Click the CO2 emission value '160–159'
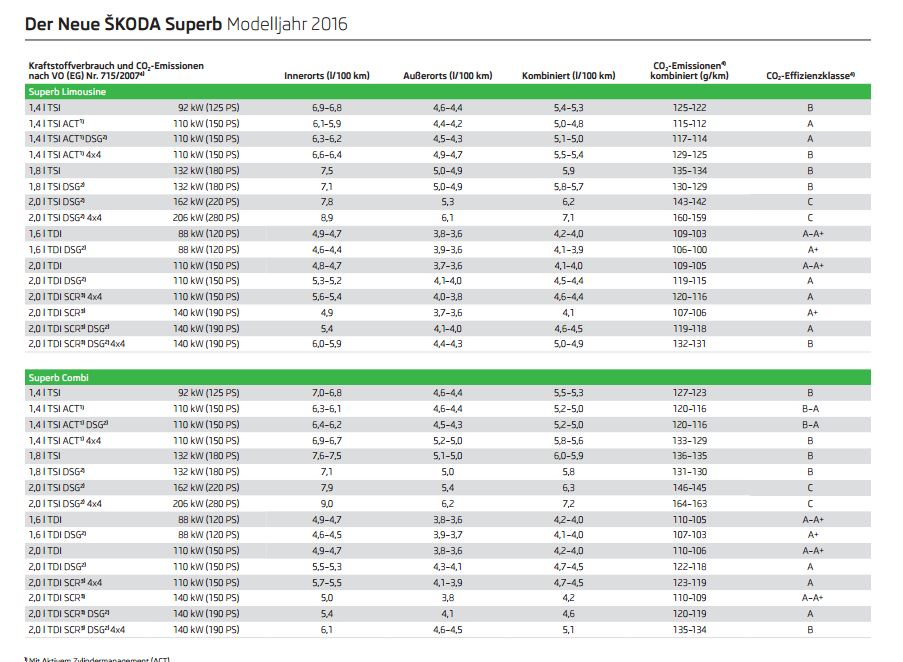Viewport: 903px width, 662px height. pos(689,217)
